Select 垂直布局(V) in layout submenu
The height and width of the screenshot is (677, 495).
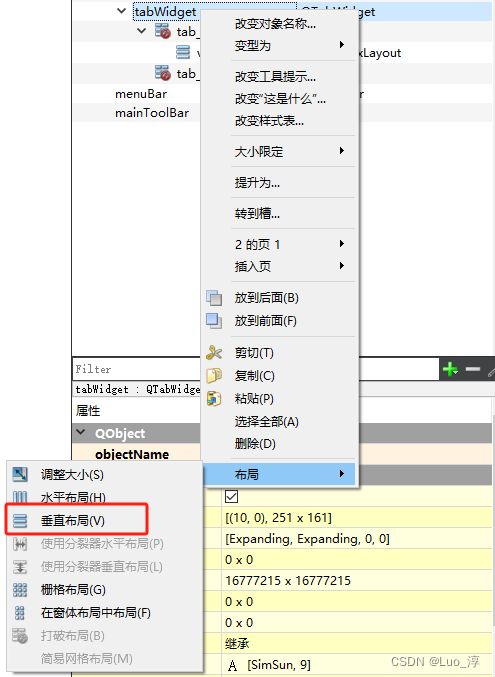73,521
